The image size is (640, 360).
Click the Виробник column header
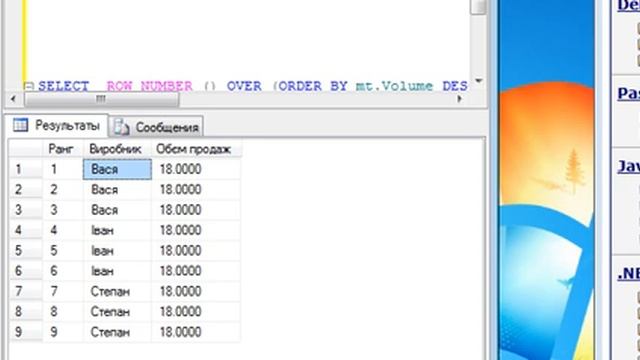tap(117, 149)
